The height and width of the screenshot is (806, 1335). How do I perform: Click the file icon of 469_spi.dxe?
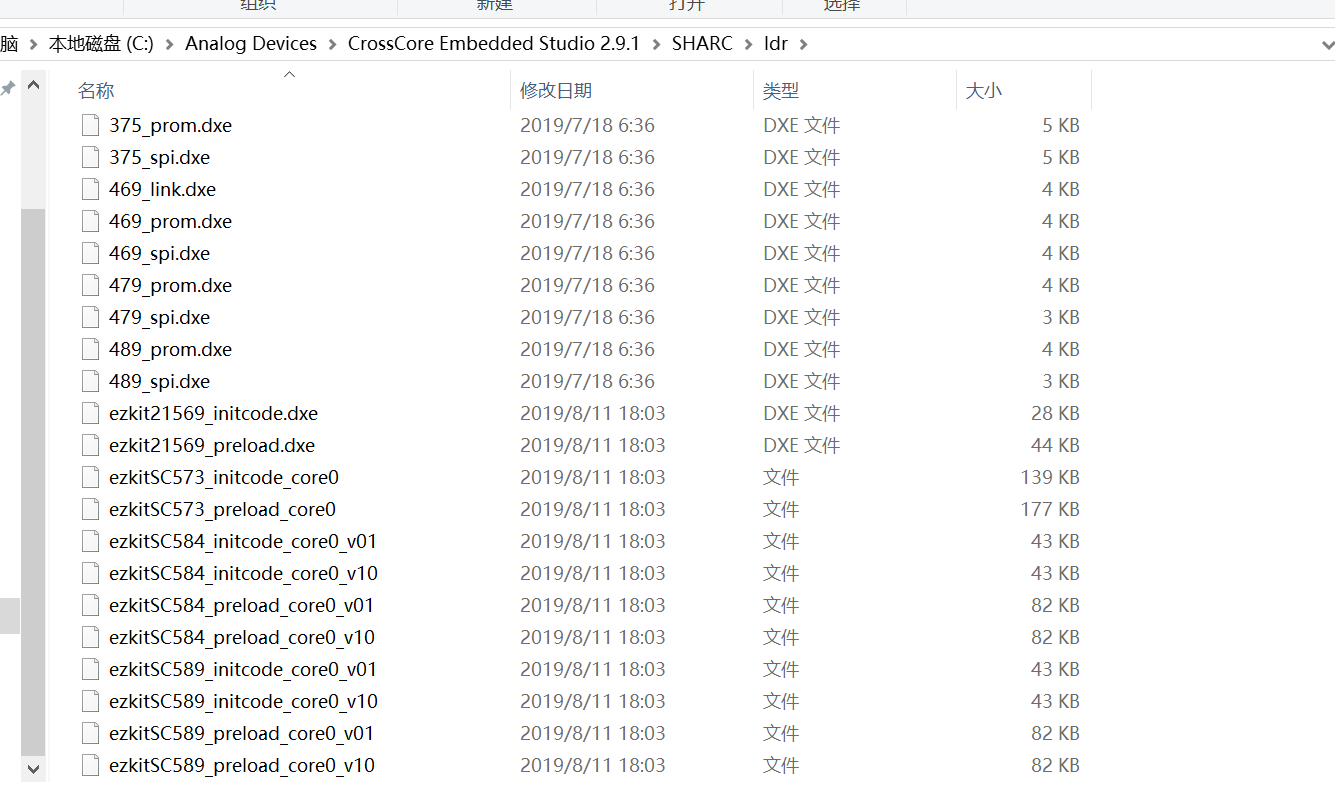(x=90, y=253)
